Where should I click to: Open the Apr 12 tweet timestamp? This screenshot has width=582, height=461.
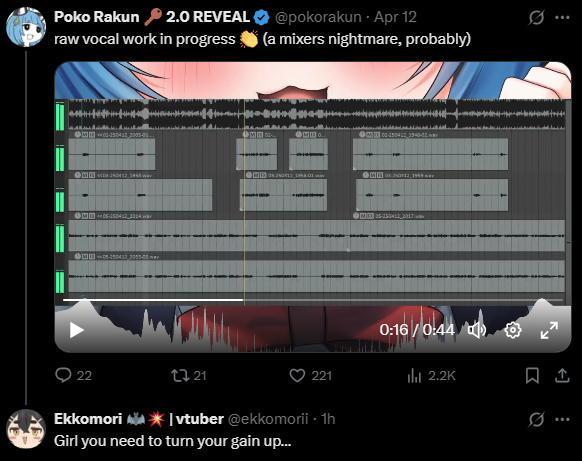395,17
